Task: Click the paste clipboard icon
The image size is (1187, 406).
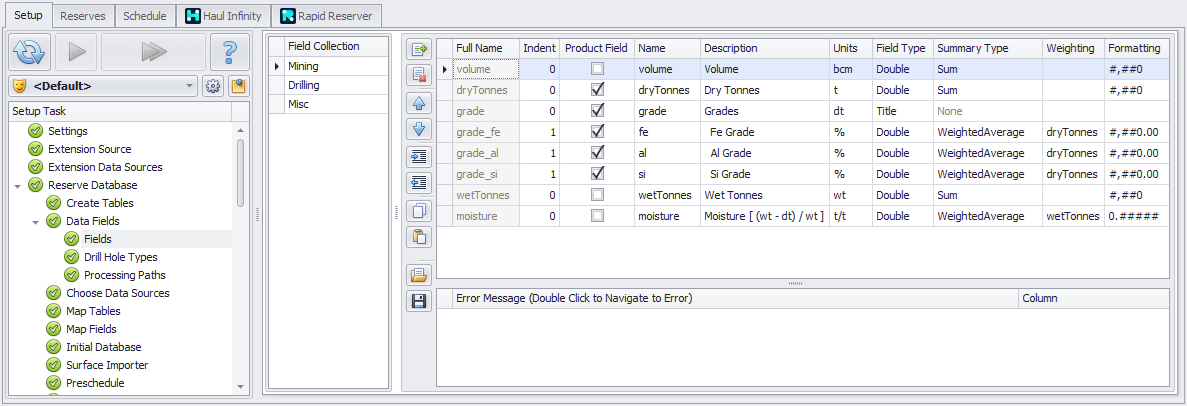Action: (x=419, y=237)
